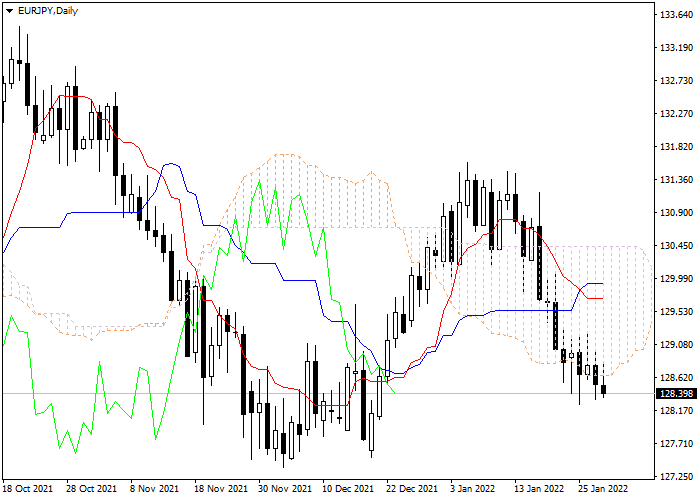Screen dimensions: 700x500
Task: Open the chart dropdown triangle beside EURJPY
Action: [9, 11]
